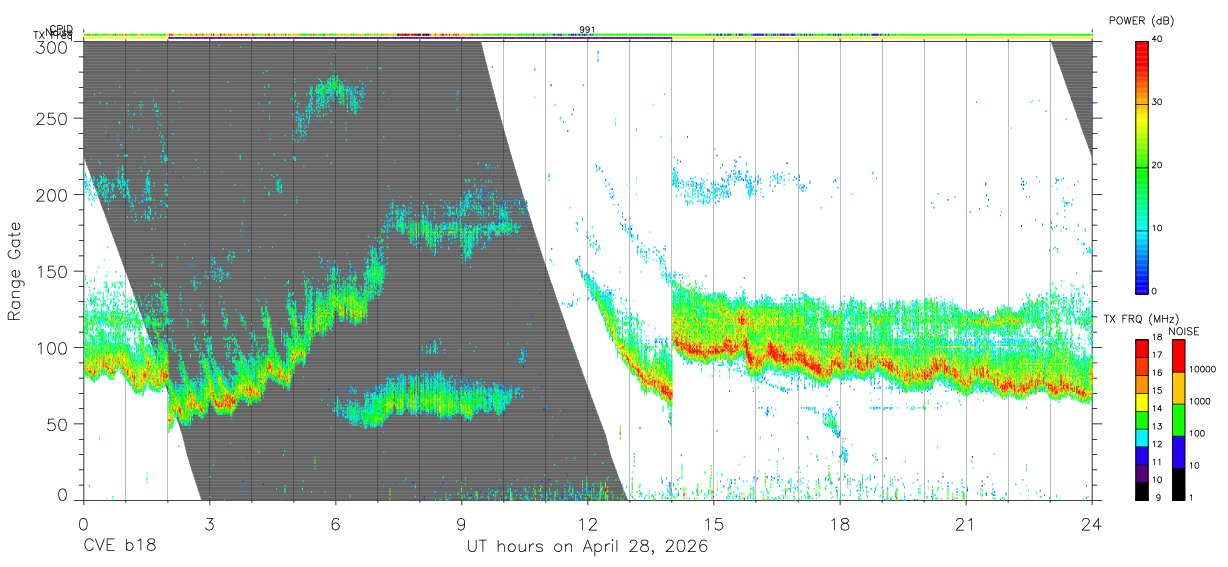Click the "18" hour tick on time axis
This screenshot has width=1228, height=567.
tap(840, 524)
